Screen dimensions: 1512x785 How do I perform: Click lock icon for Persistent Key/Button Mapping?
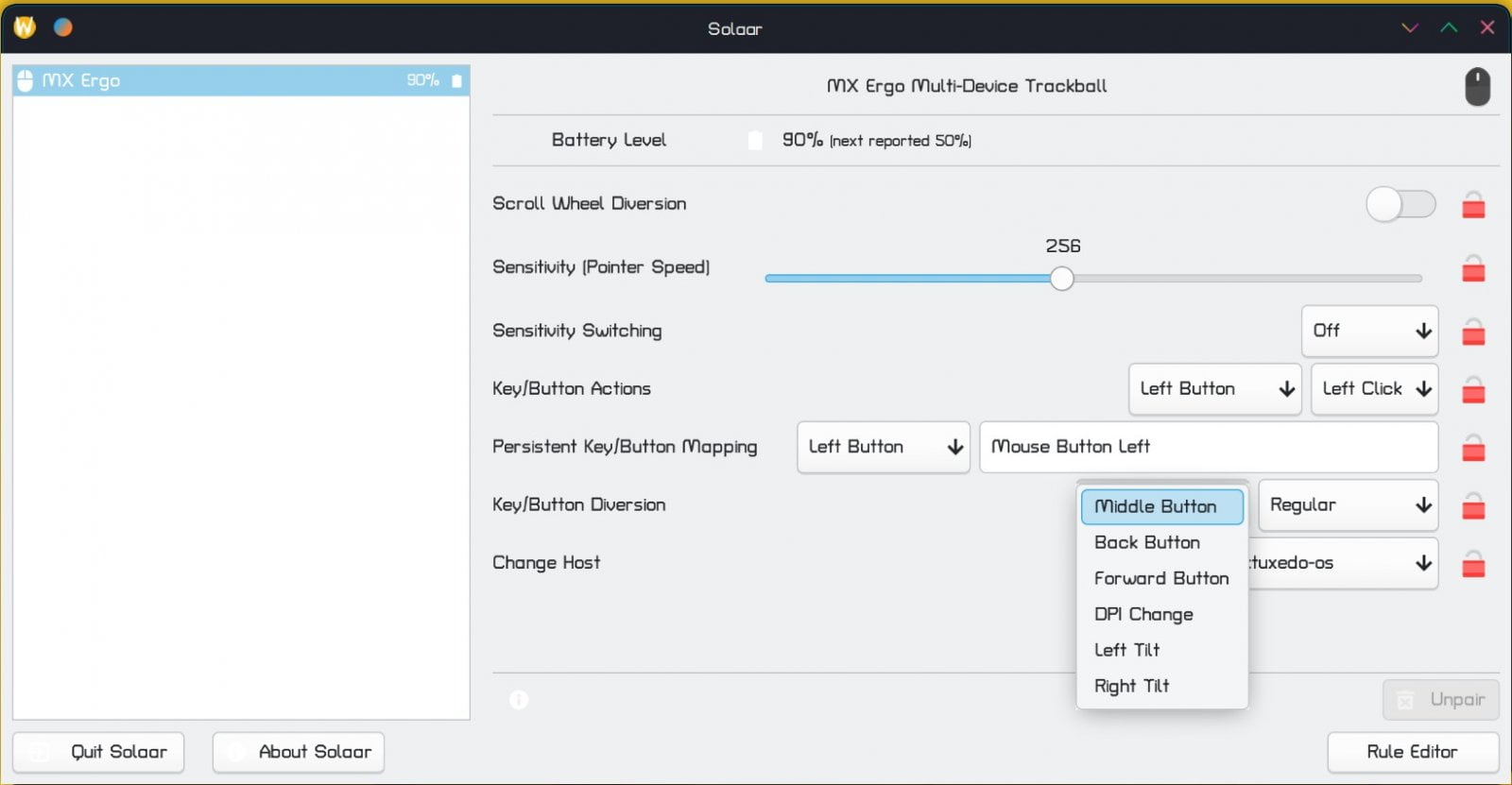1472,448
